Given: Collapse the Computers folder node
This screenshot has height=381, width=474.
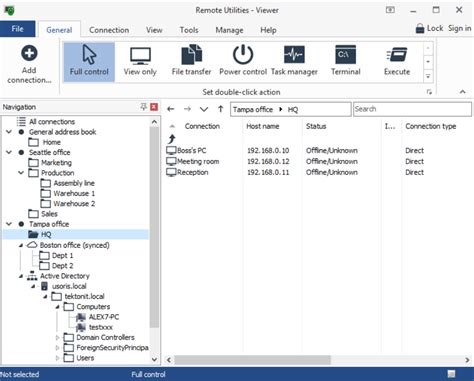Looking at the screenshot, I should (x=57, y=307).
